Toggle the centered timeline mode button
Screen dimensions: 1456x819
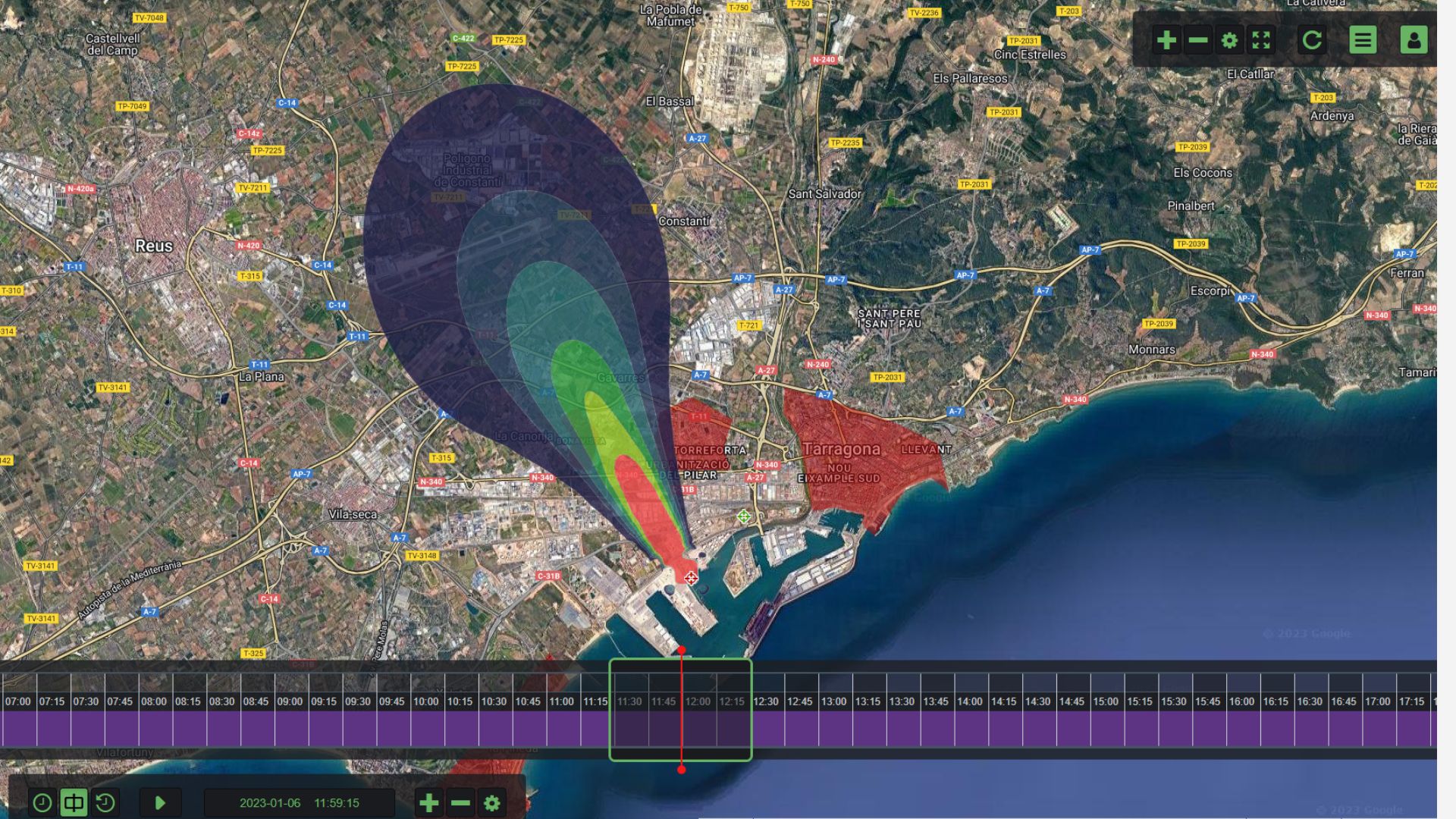pos(74,802)
